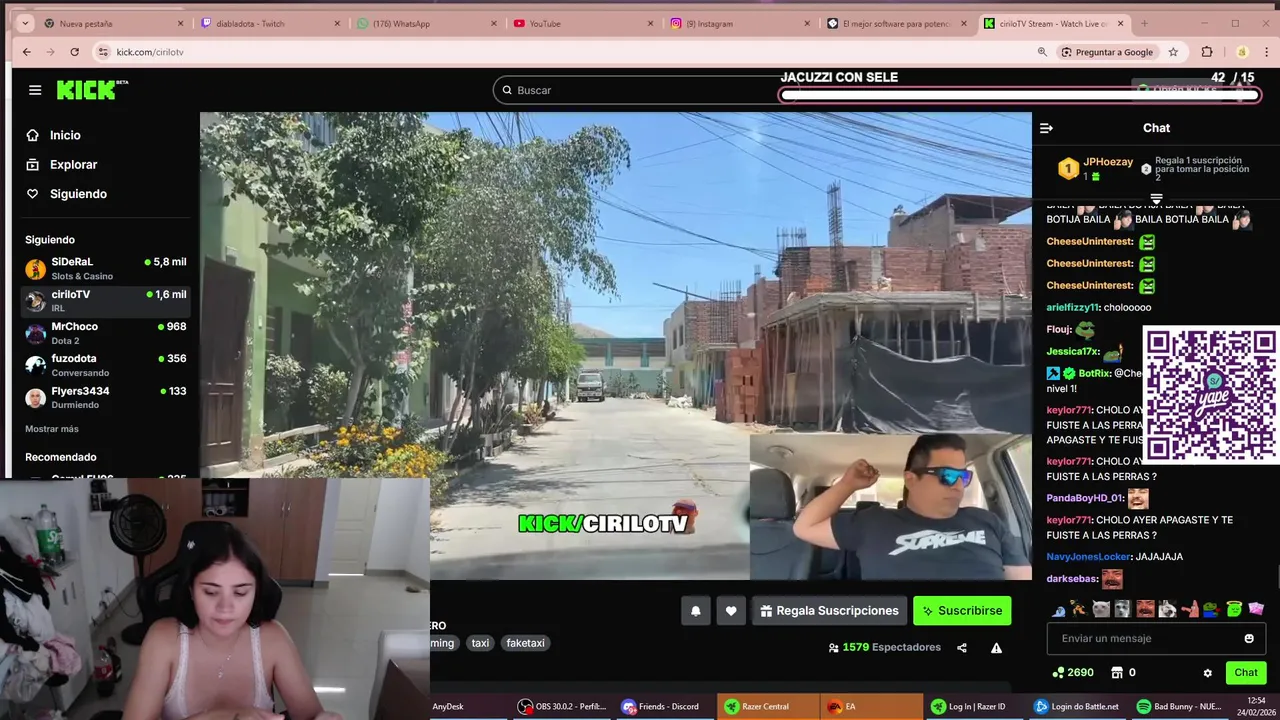The image size is (1280, 720).
Task: Focus the Buscar search field
Action: [640, 90]
